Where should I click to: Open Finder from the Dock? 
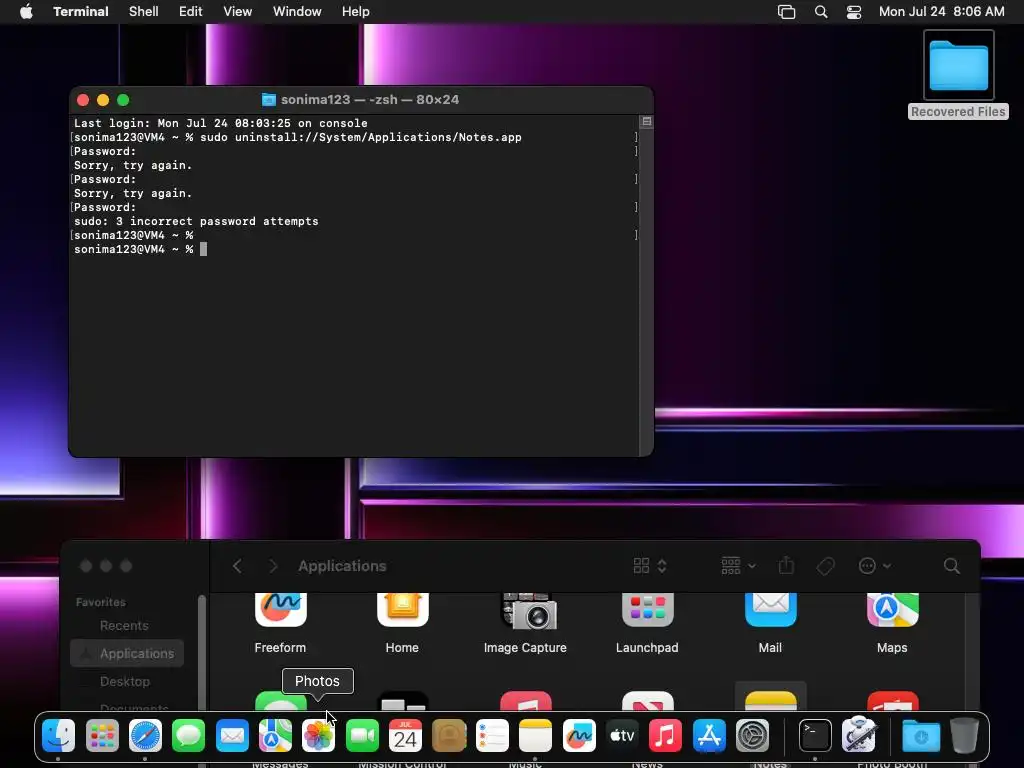[x=58, y=735]
